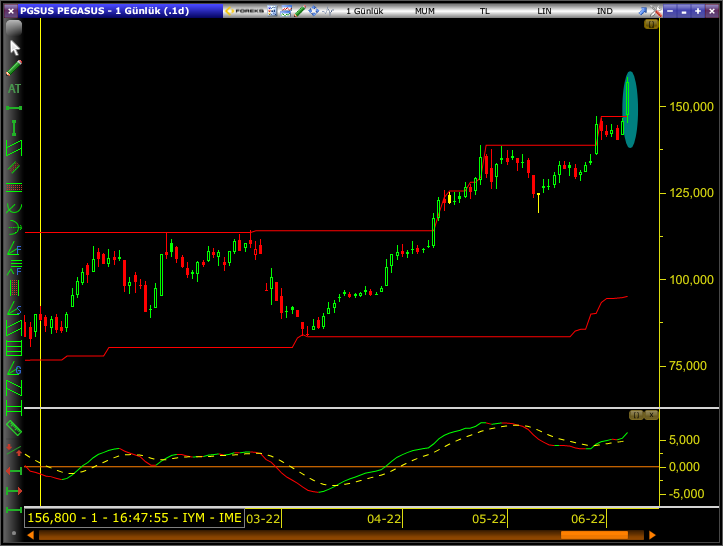Click the blue arrow detach icon
This screenshot has height=546, width=723.
coord(642,11)
